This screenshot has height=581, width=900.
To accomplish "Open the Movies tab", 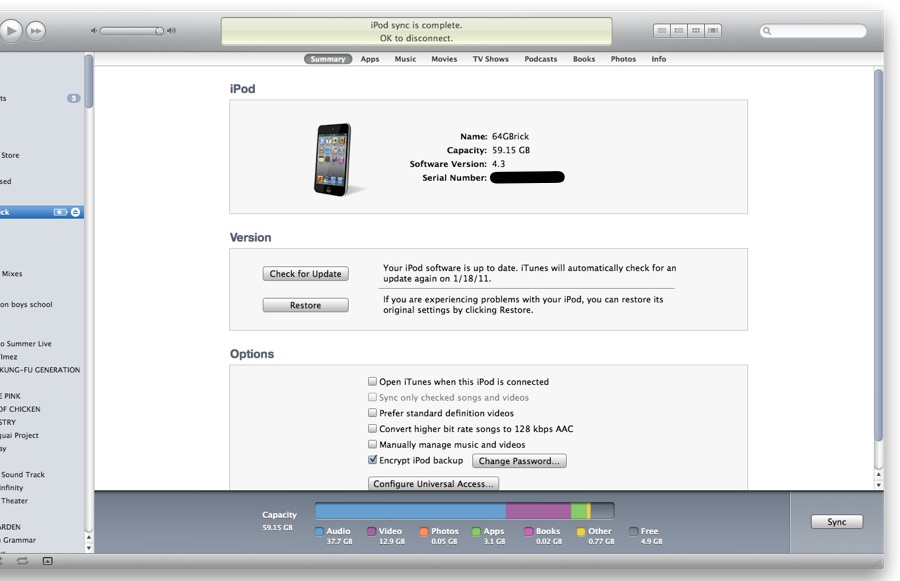I will [444, 59].
